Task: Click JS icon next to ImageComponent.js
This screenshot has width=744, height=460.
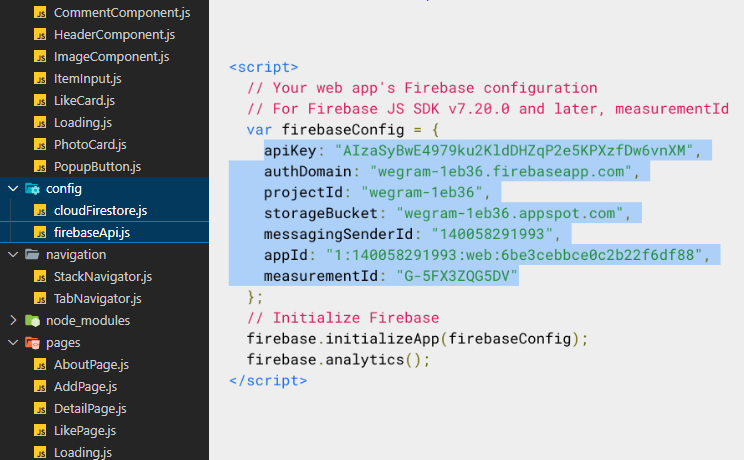Action: click(x=40, y=56)
